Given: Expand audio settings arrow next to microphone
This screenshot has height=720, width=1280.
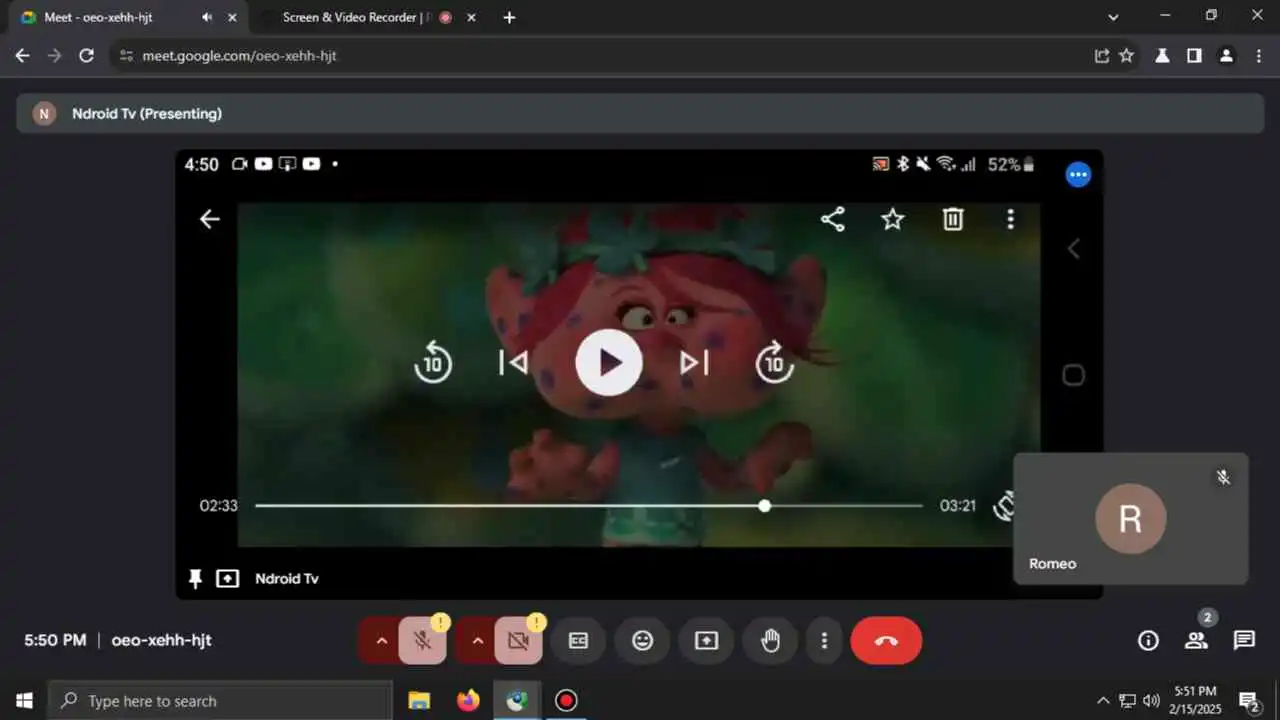Looking at the screenshot, I should pyautogui.click(x=381, y=641).
